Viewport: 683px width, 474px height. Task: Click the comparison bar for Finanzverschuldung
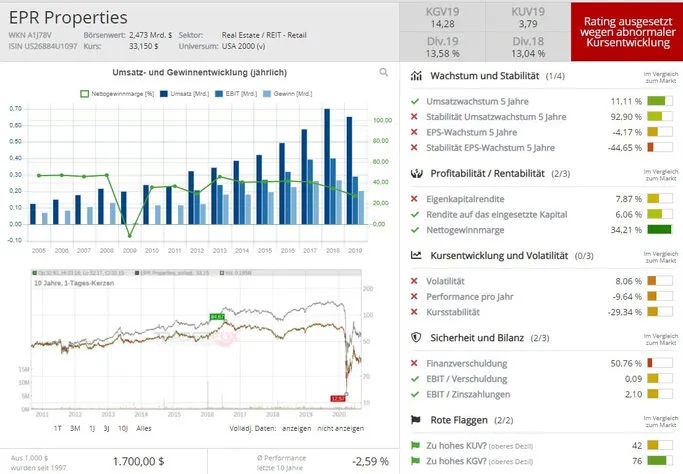[660, 363]
